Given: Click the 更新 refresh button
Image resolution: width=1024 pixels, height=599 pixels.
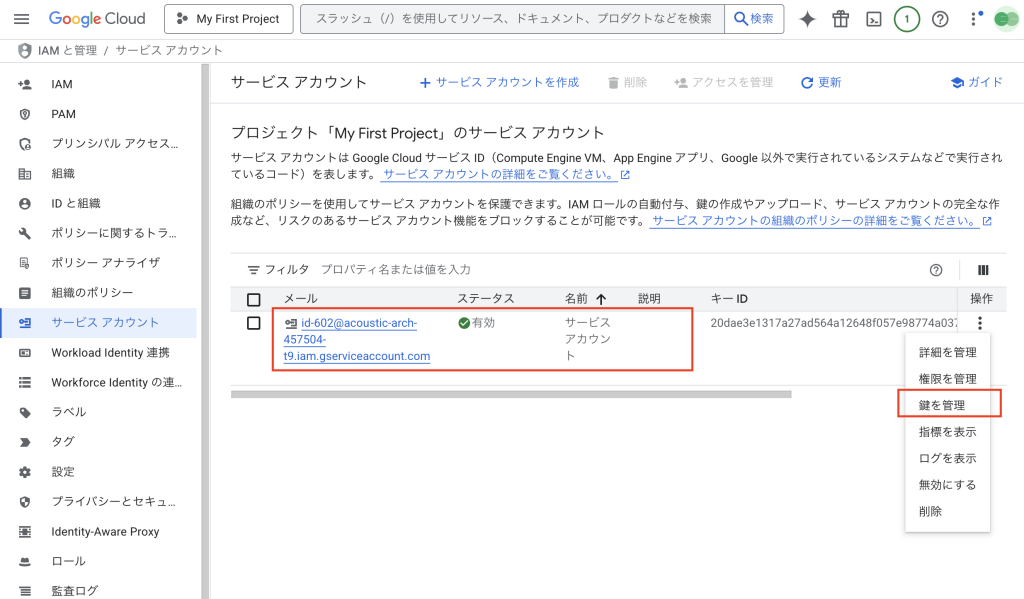Looking at the screenshot, I should [x=821, y=82].
